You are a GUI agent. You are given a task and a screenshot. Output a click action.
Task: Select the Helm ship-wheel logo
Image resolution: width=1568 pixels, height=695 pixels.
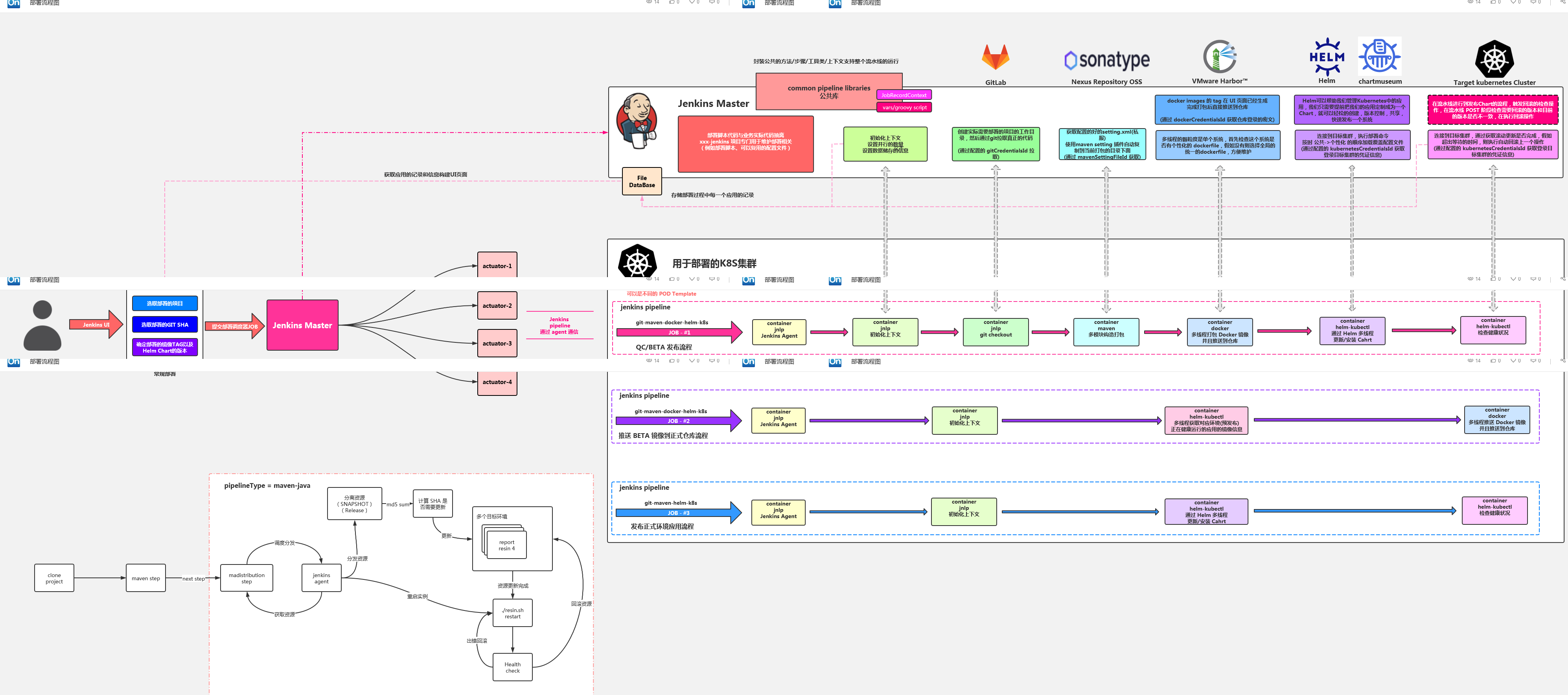pos(1326,57)
